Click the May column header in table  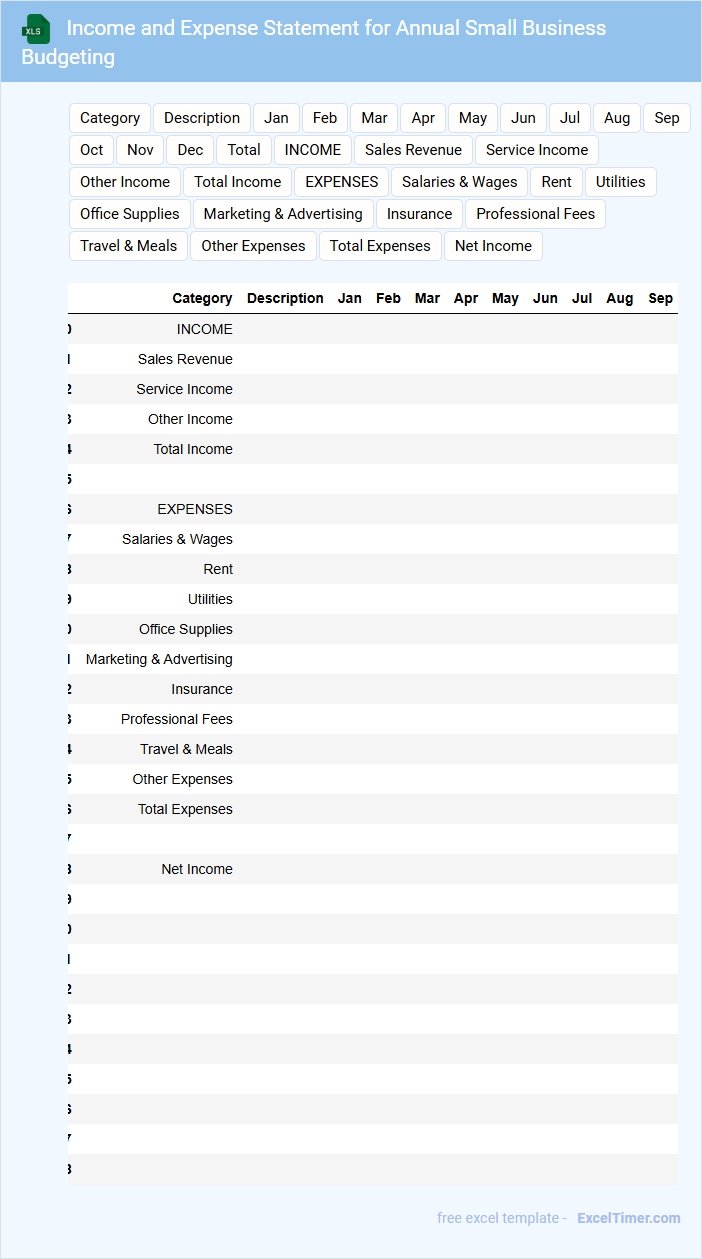click(505, 298)
